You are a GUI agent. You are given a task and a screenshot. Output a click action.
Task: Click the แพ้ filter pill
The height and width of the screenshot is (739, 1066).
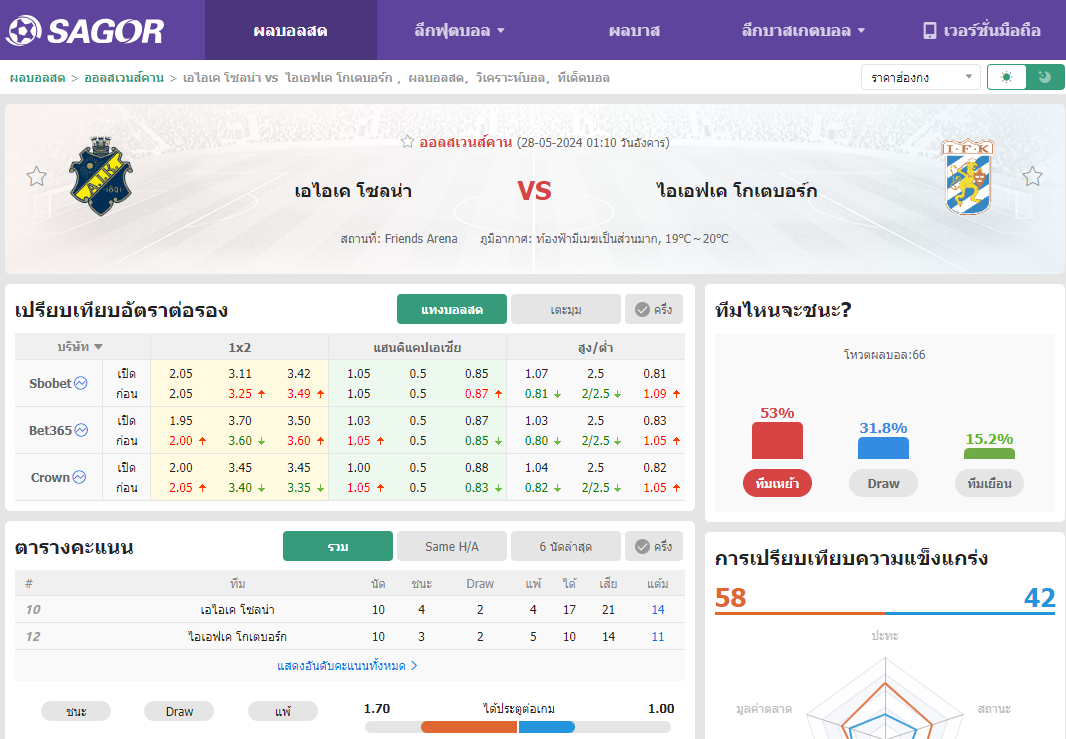pos(283,711)
